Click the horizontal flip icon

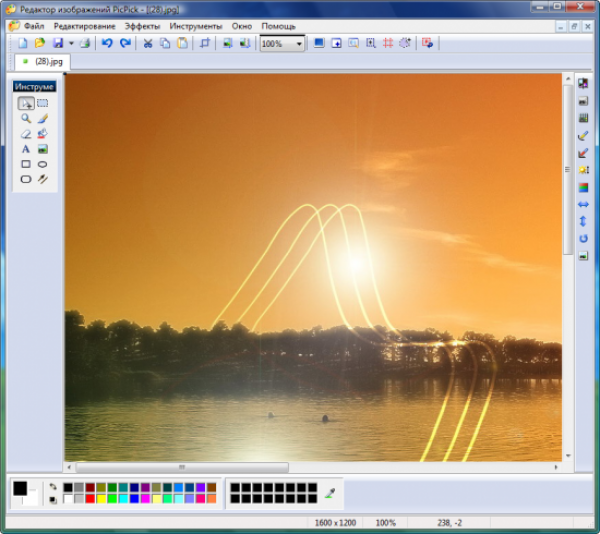click(583, 204)
